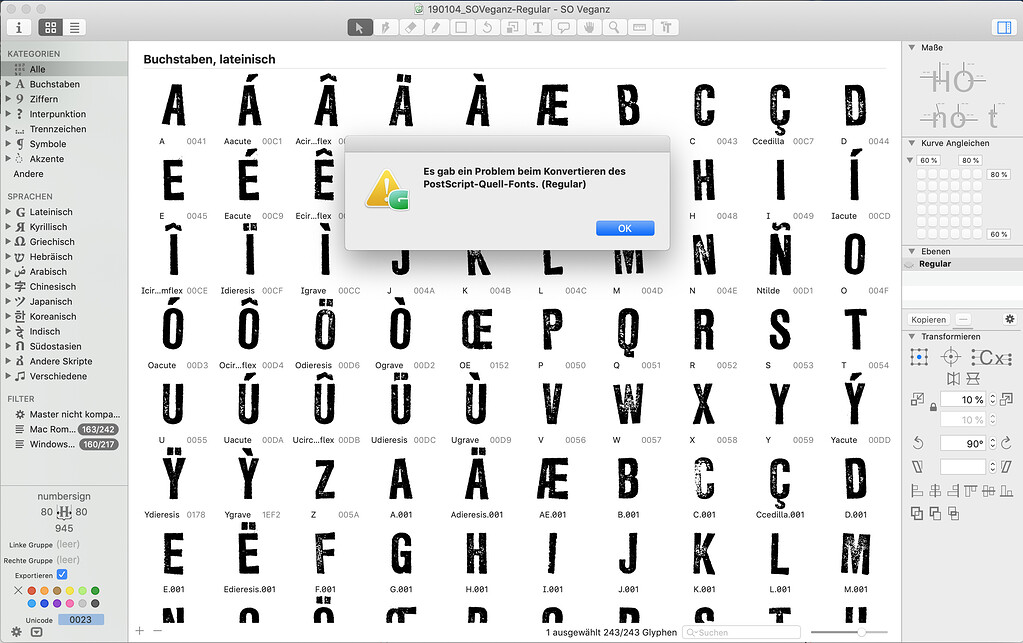This screenshot has width=1023, height=643.
Task: Rotate counterclockwise with the left arrow
Action: 918,443
